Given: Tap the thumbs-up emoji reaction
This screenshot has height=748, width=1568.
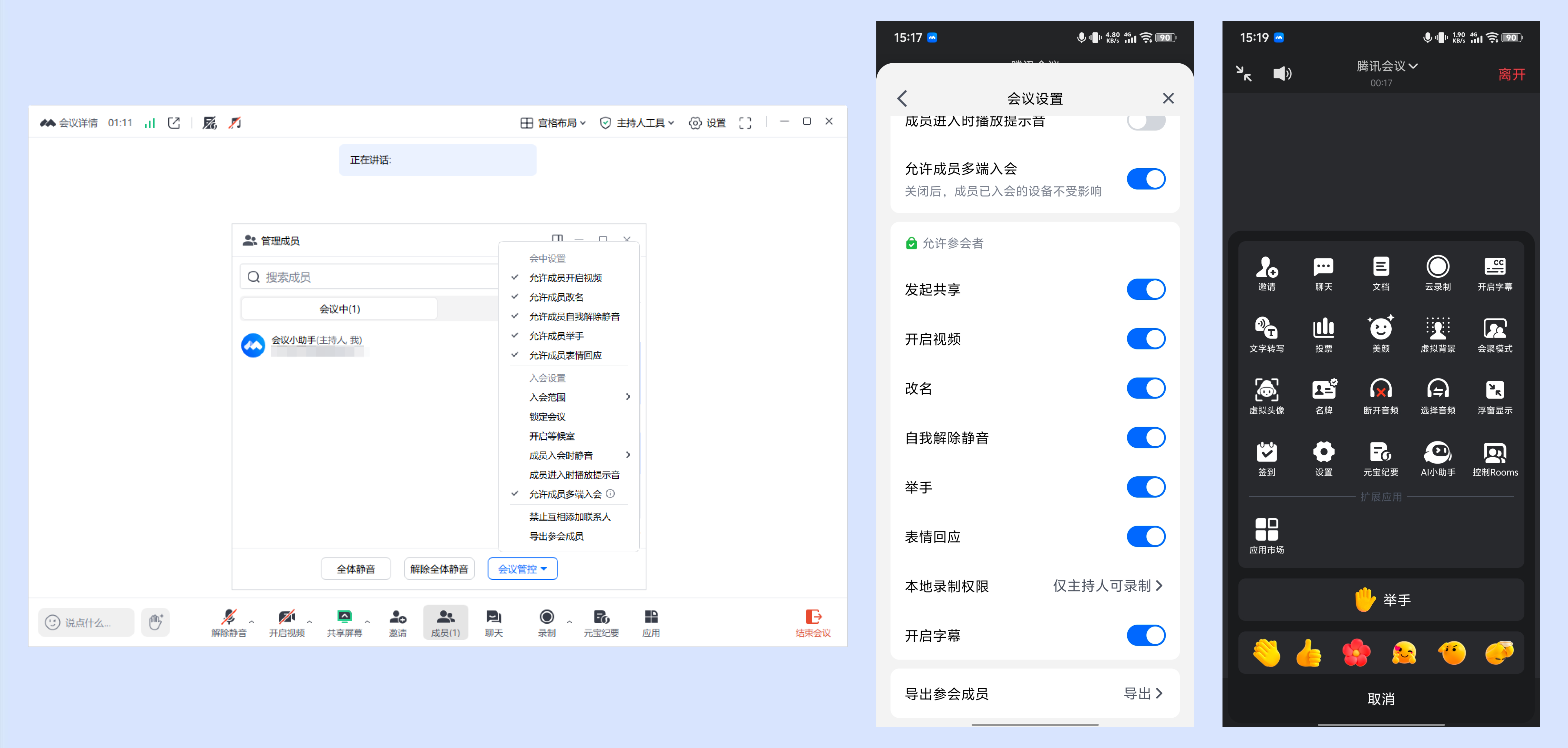Looking at the screenshot, I should pos(1308,654).
